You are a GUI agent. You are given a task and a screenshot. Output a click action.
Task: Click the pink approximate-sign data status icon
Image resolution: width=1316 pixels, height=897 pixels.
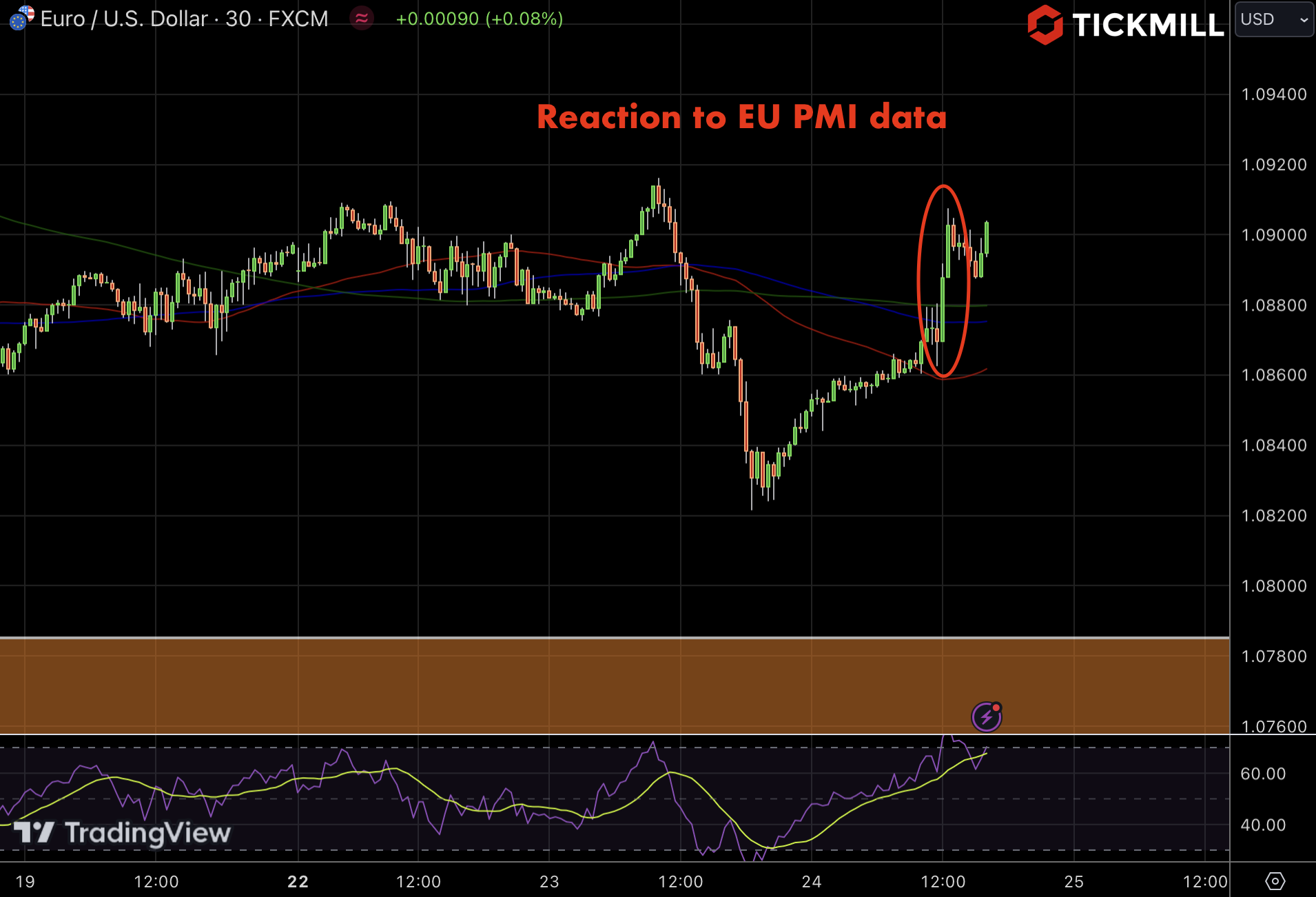(362, 19)
